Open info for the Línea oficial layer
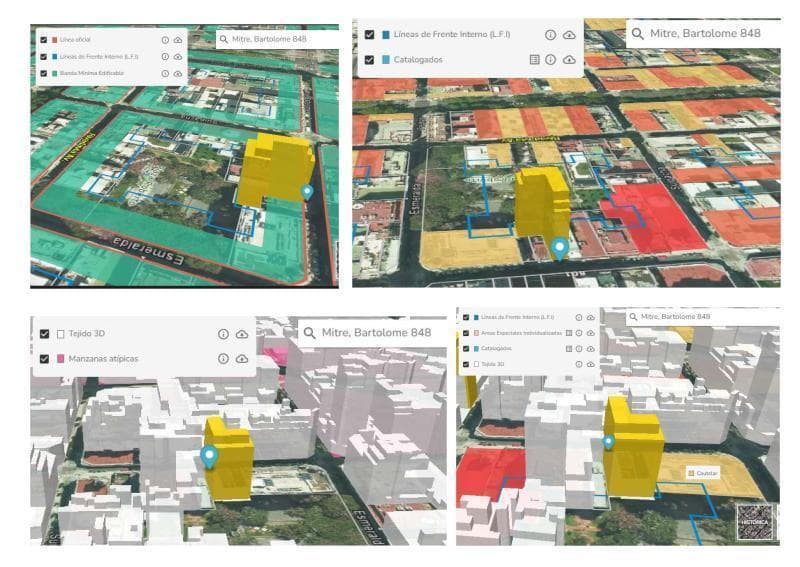The width and height of the screenshot is (800, 567). pyautogui.click(x=164, y=40)
